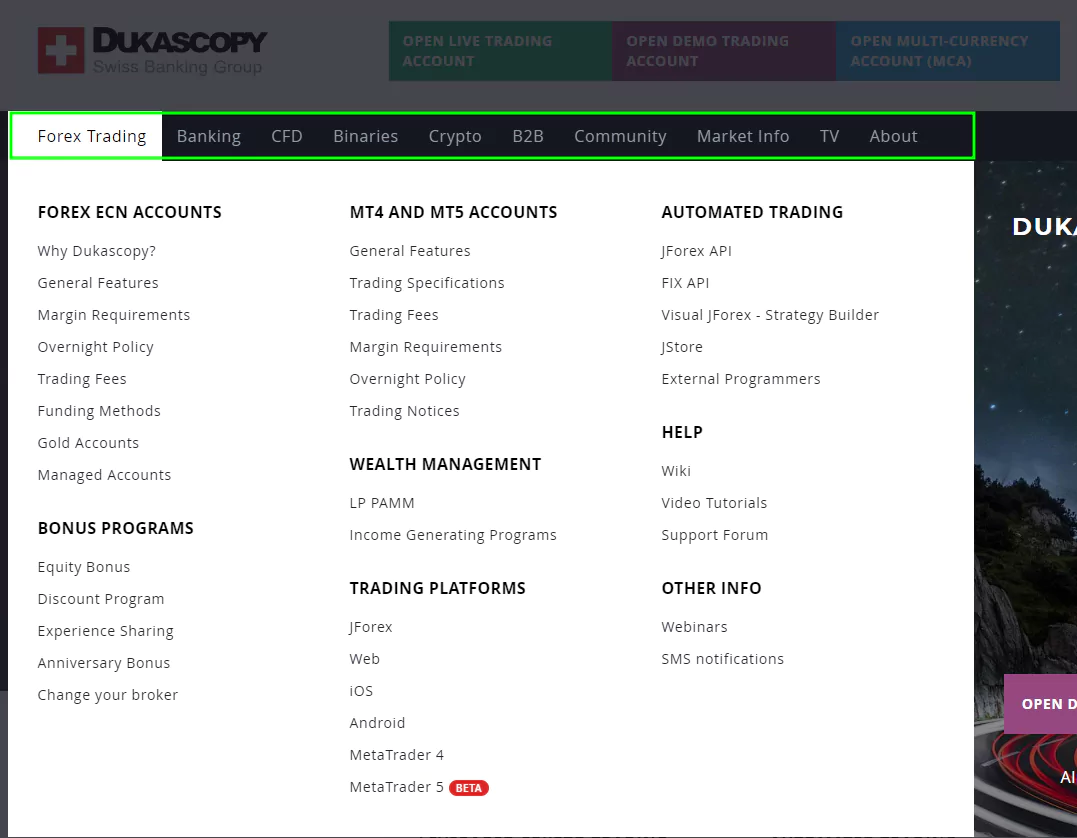Open the Equity Bonus link
Viewport: 1077px width, 838px height.
coord(84,567)
